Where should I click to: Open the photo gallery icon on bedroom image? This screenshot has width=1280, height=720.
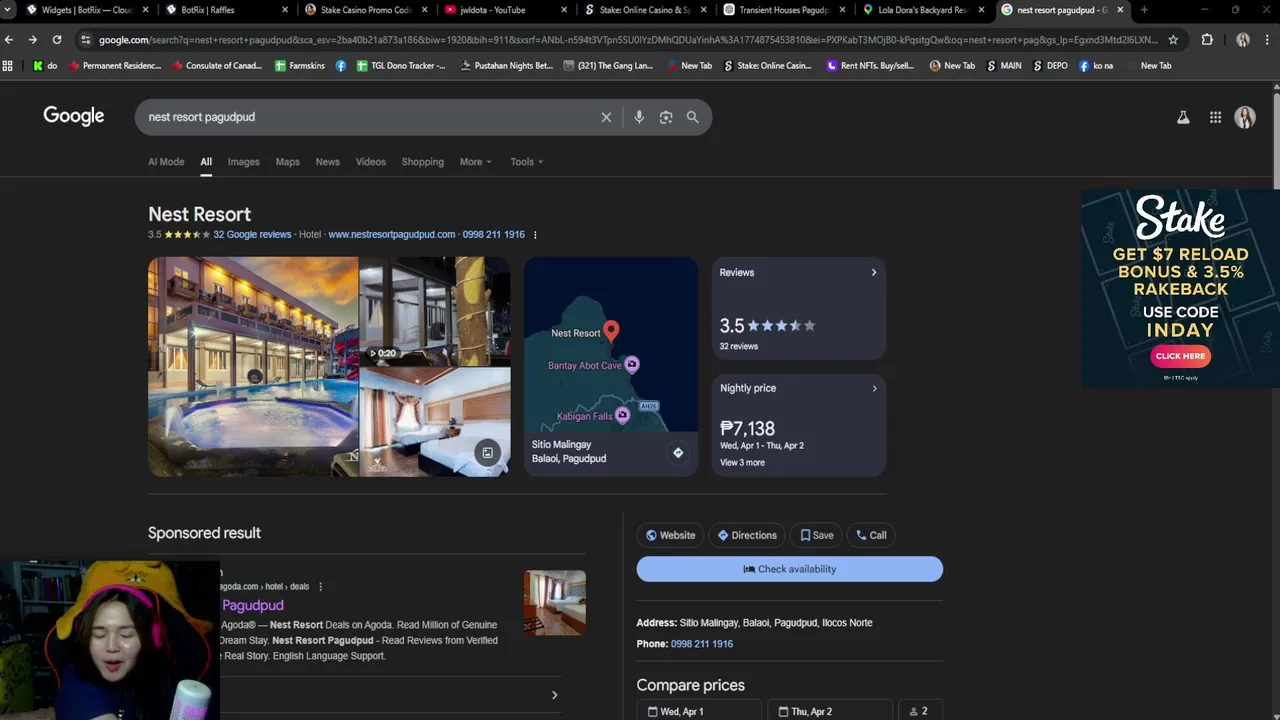click(487, 453)
